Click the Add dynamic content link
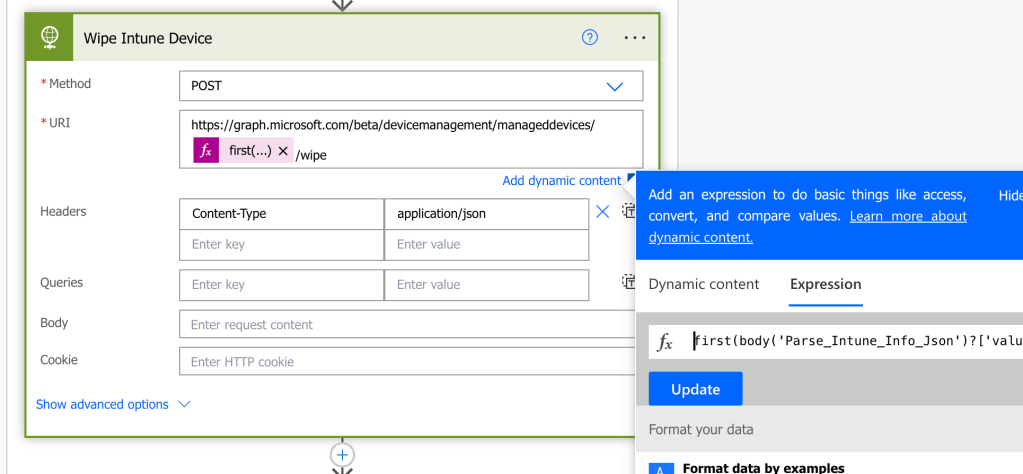 pos(561,181)
